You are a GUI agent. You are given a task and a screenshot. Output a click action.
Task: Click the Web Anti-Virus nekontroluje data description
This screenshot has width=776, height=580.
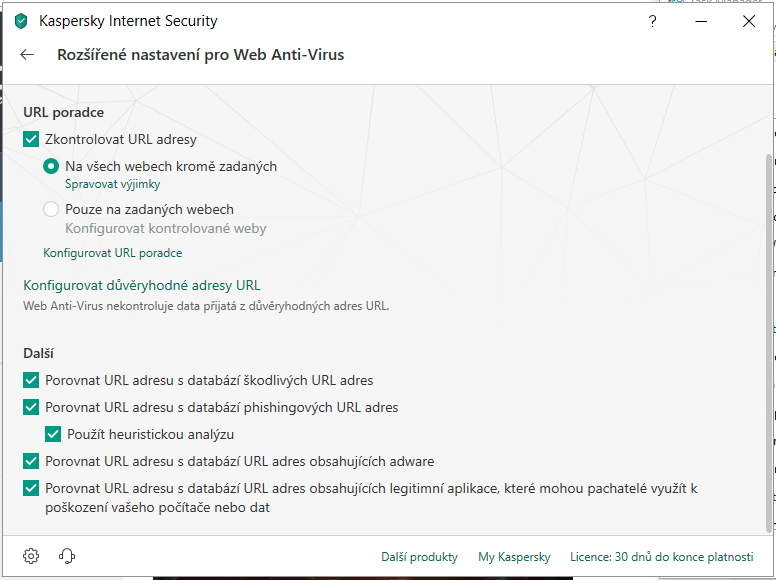206,306
